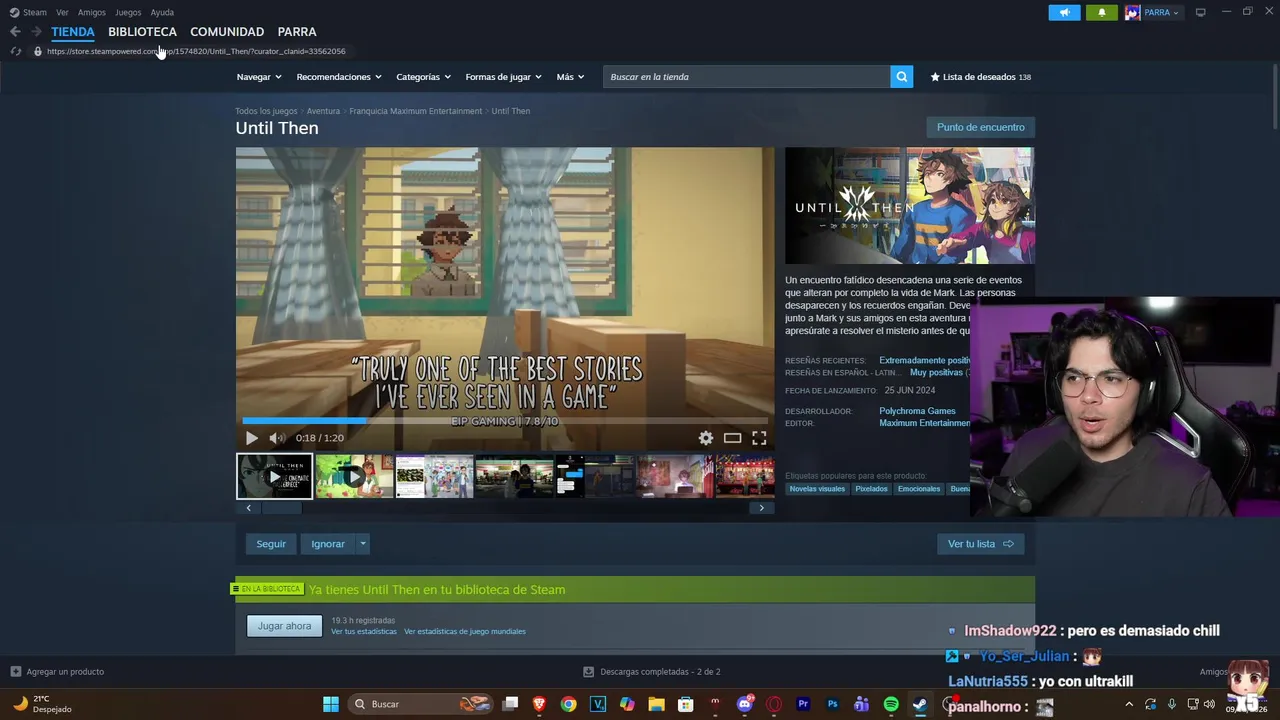Viewport: 1280px width, 720px height.
Task: Open the weather widget showing 21°C
Action: coord(42,704)
